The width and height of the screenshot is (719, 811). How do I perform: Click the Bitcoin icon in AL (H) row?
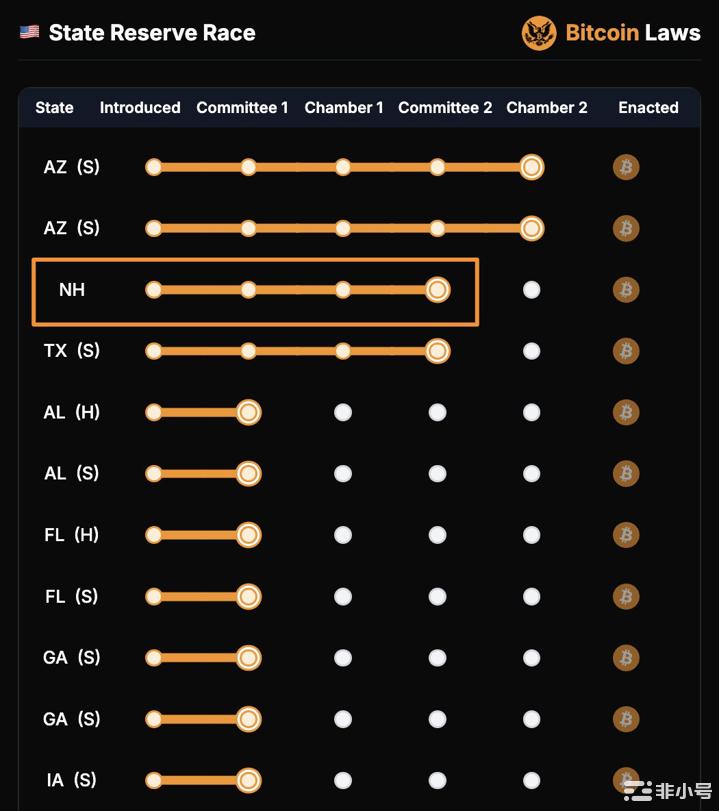coord(626,412)
